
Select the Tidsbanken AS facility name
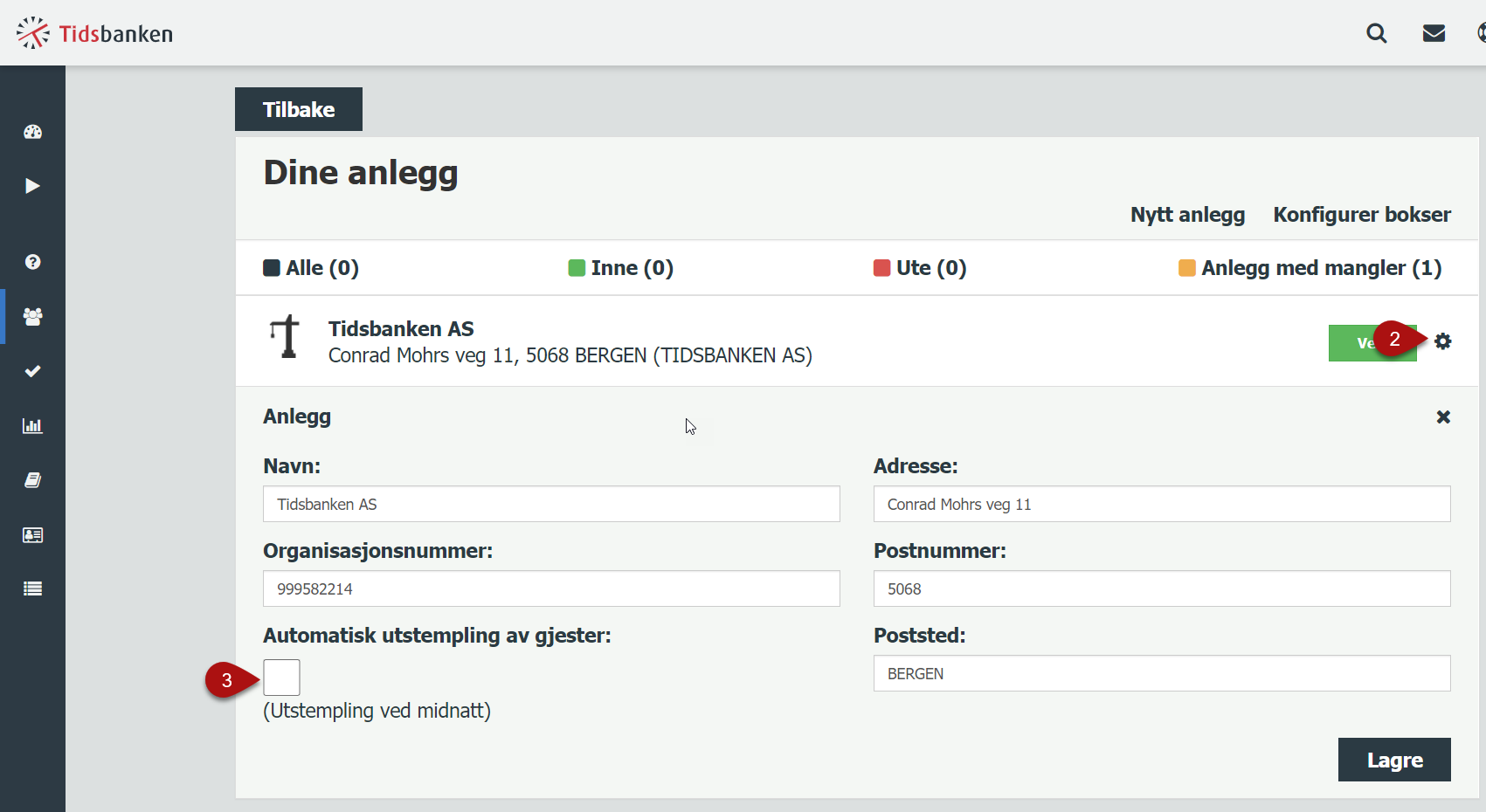(401, 329)
